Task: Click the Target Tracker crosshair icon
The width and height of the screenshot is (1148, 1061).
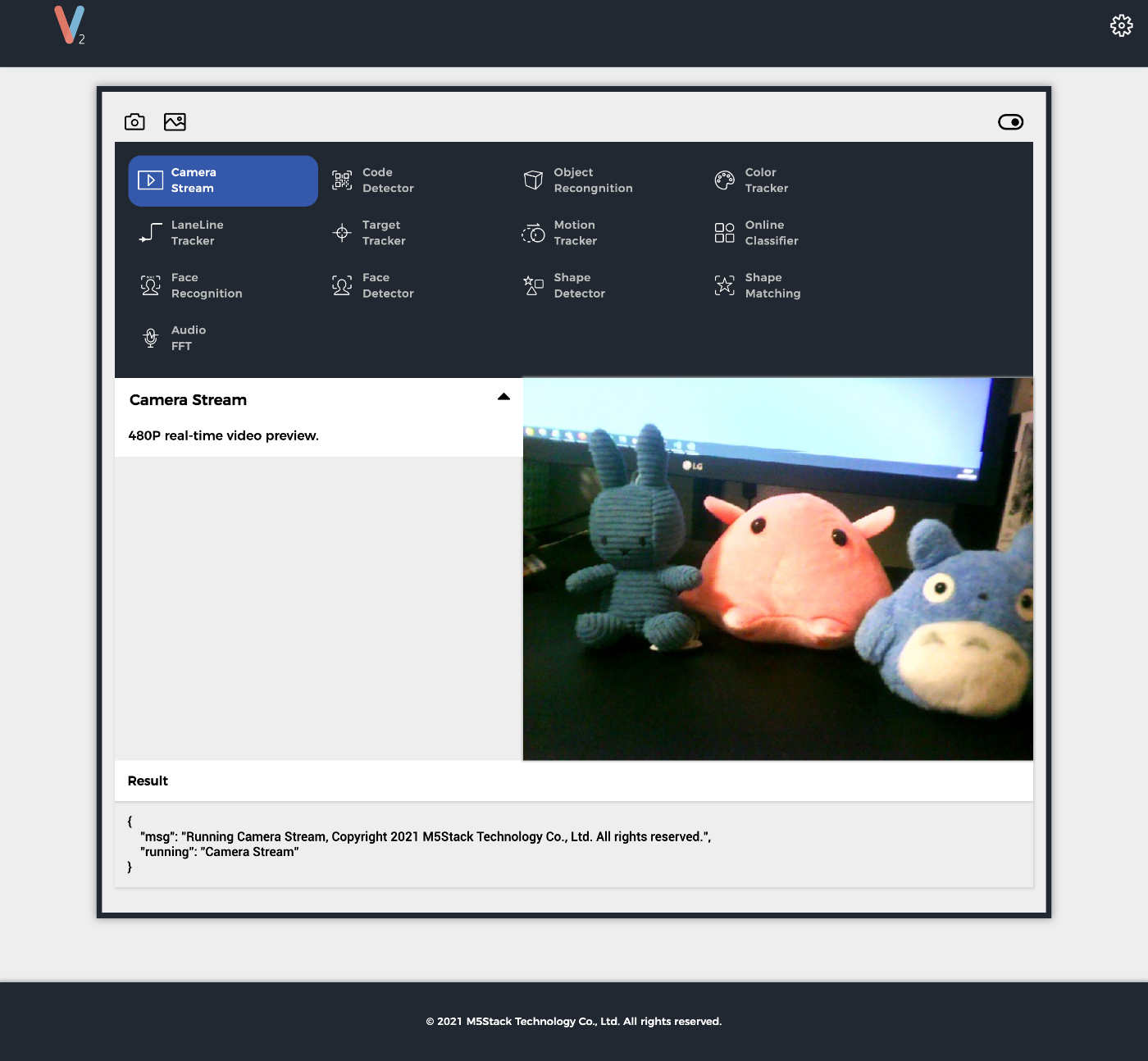Action: (342, 233)
